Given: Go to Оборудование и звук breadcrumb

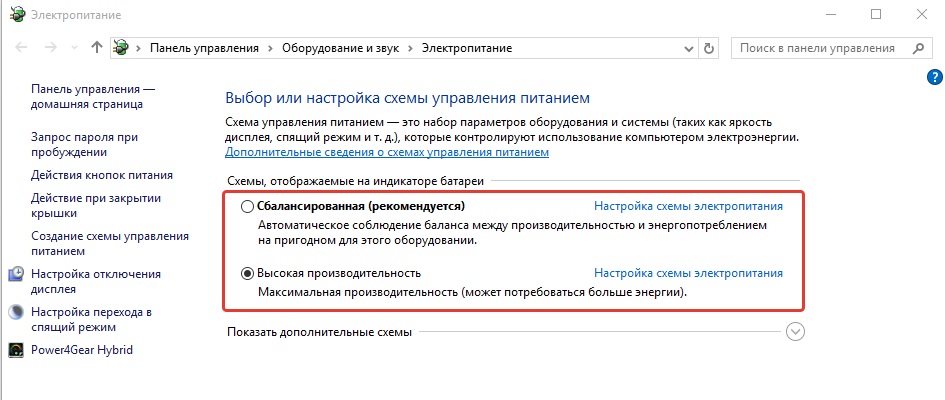Looking at the screenshot, I should (x=340, y=47).
